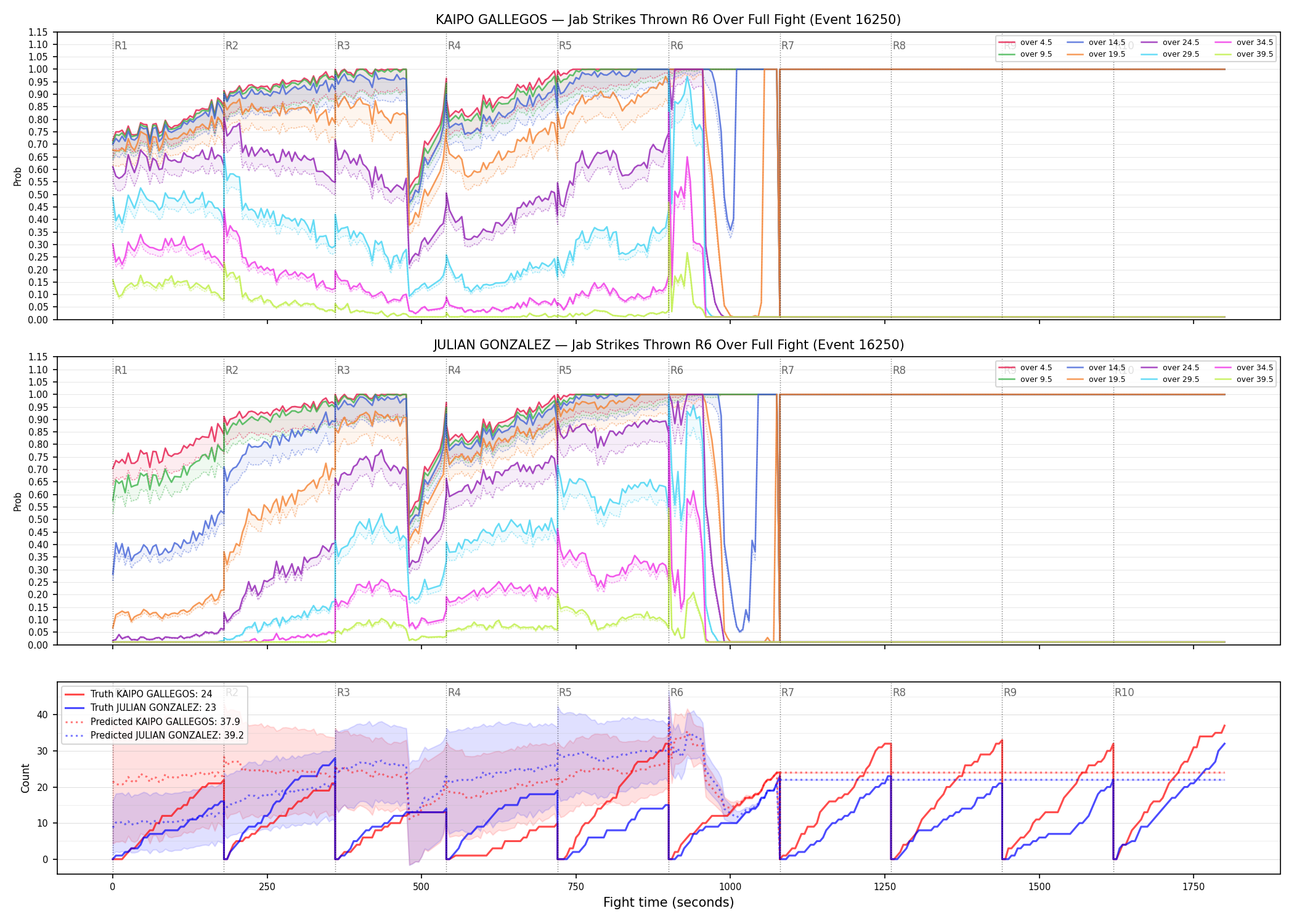The height and width of the screenshot is (924, 1294).
Task: Select 'over 34.5' in top chart legend
Action: 1244,43
